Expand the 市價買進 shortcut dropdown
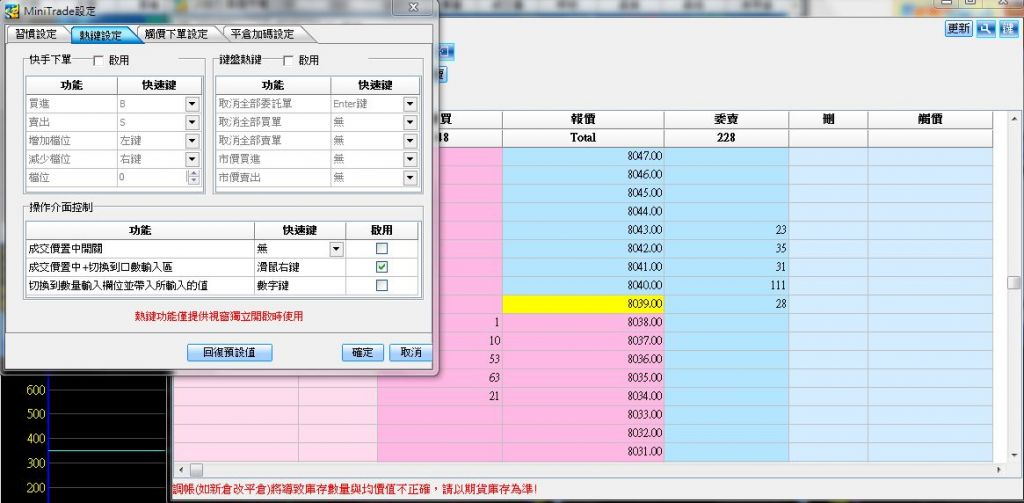 (410, 158)
